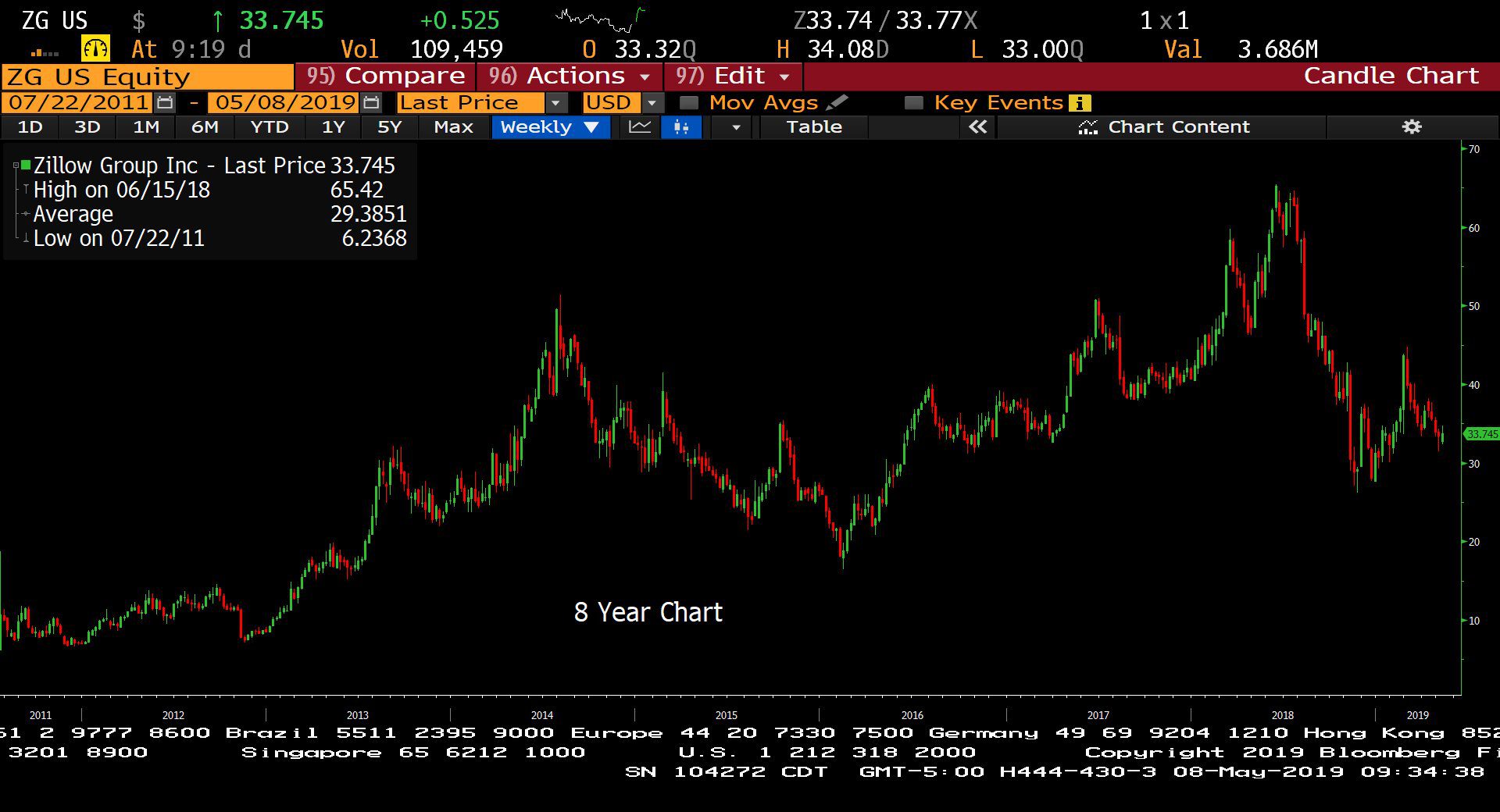Click the orange signal bars icon

click(45, 52)
